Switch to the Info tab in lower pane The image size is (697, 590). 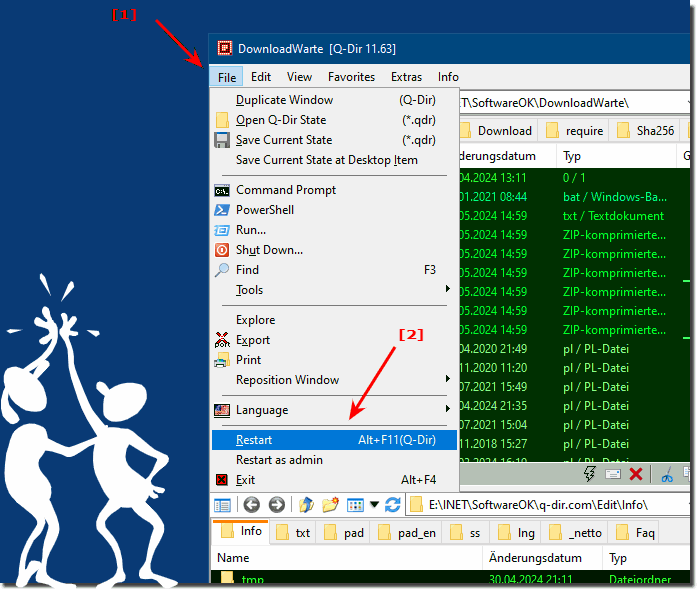tap(241, 531)
